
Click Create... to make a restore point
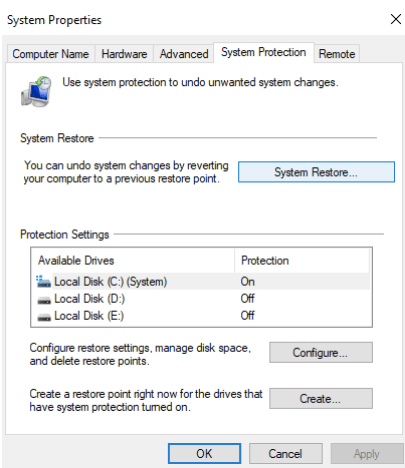321,398
